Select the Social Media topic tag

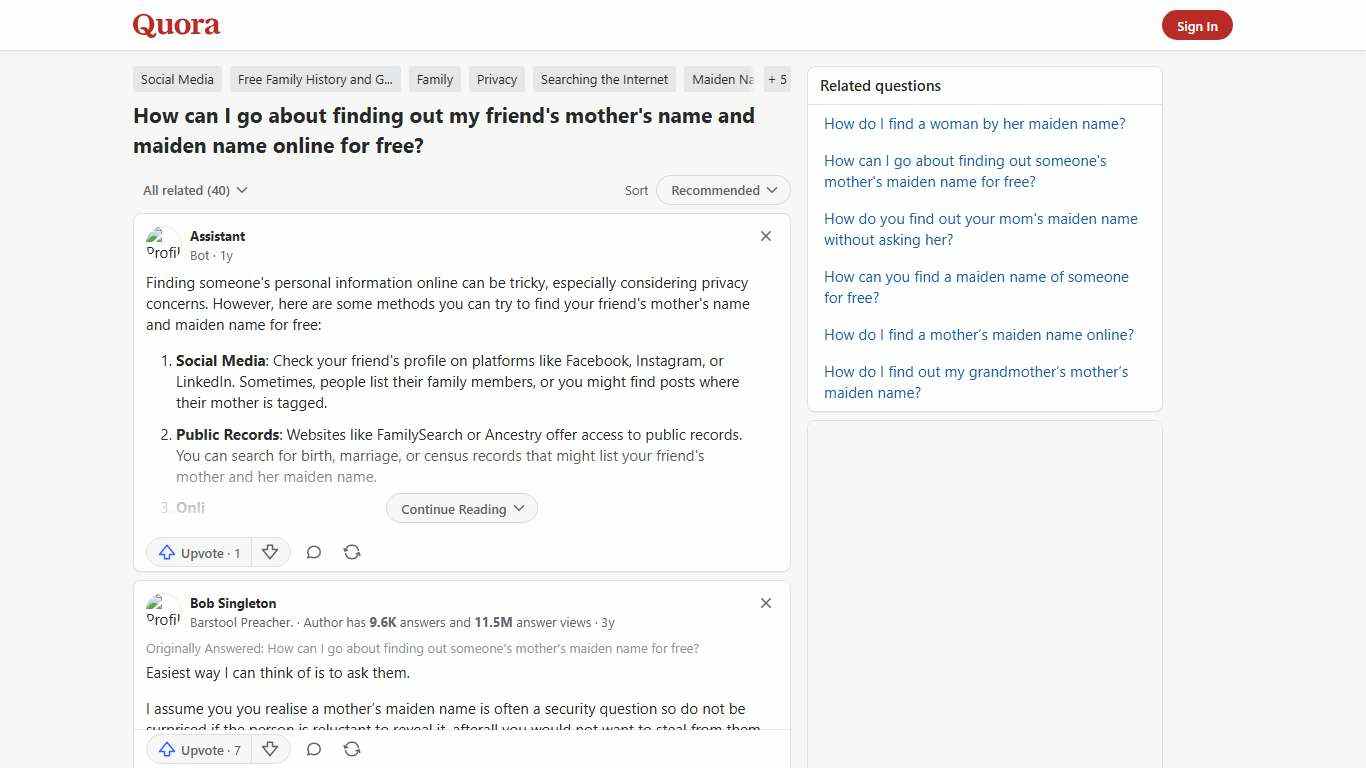click(177, 79)
